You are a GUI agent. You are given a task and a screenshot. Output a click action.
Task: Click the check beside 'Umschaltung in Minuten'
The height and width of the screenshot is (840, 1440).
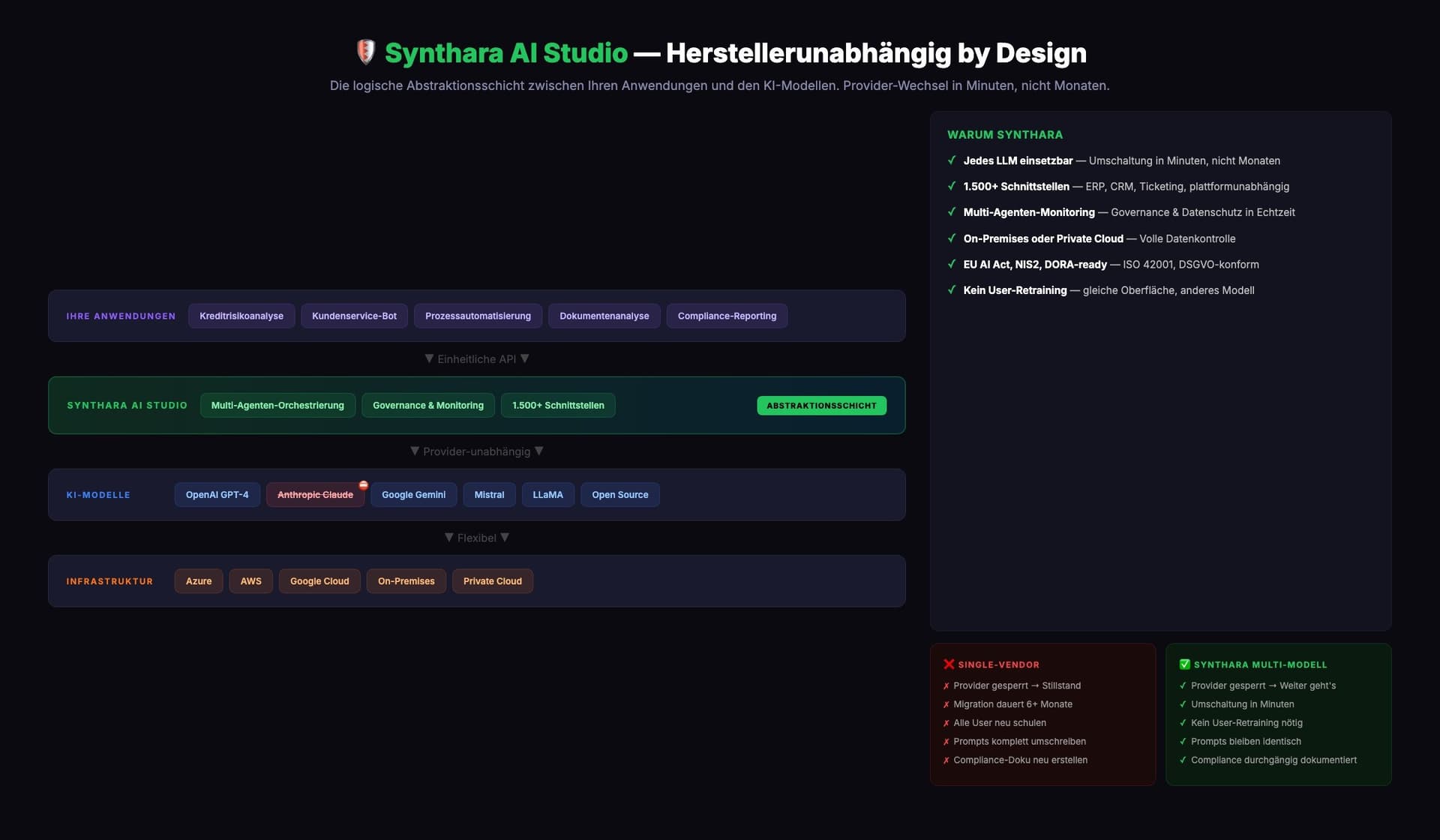1183,703
